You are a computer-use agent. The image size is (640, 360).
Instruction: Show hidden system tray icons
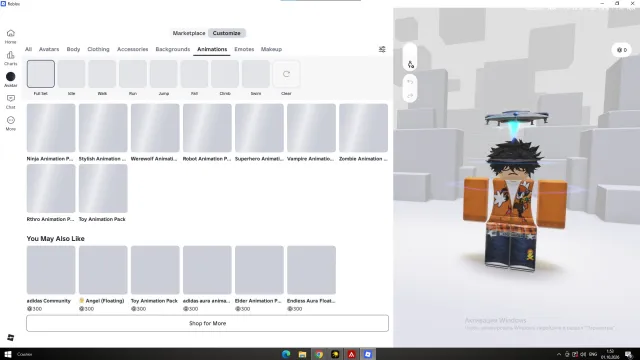click(x=559, y=354)
